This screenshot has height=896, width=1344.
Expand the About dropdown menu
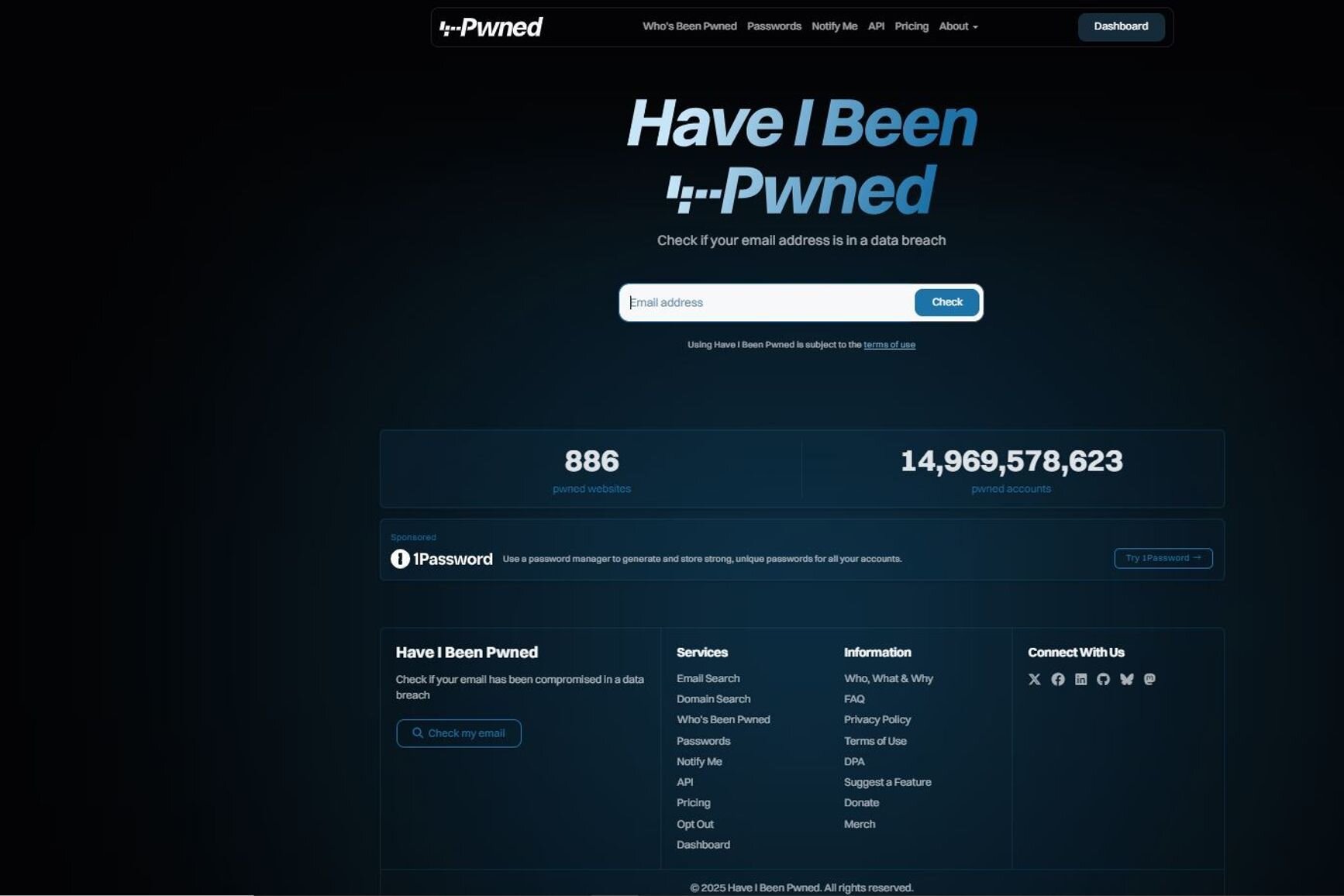pyautogui.click(x=958, y=26)
